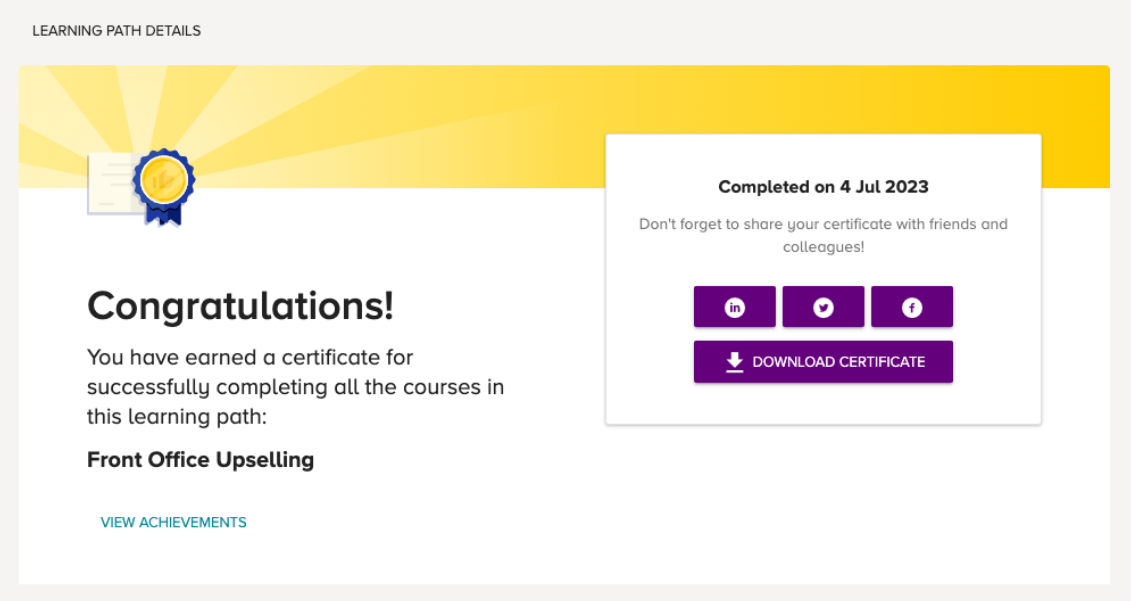This screenshot has width=1131, height=601.
Task: Share certificate on Facebook
Action: coord(912,307)
